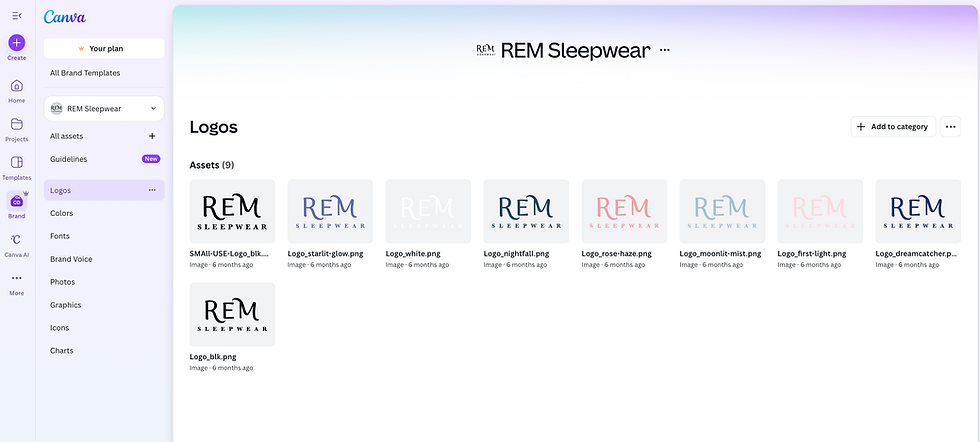Click the Logos page heading

214,128
